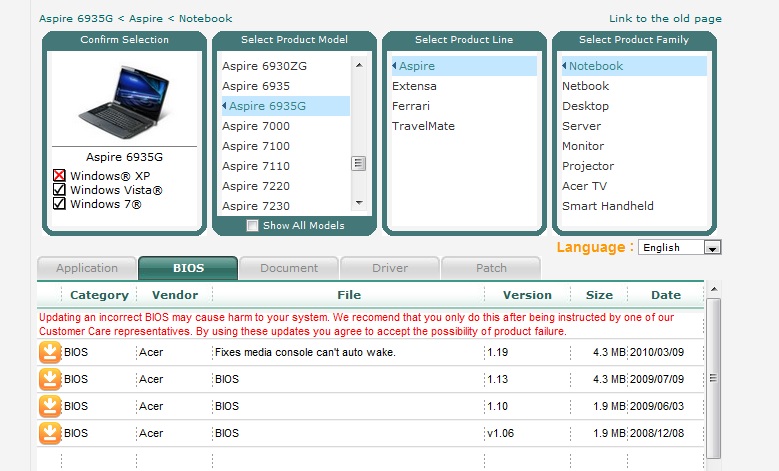This screenshot has width=779, height=471.
Task: Select Projector product family
Action: 634,166
